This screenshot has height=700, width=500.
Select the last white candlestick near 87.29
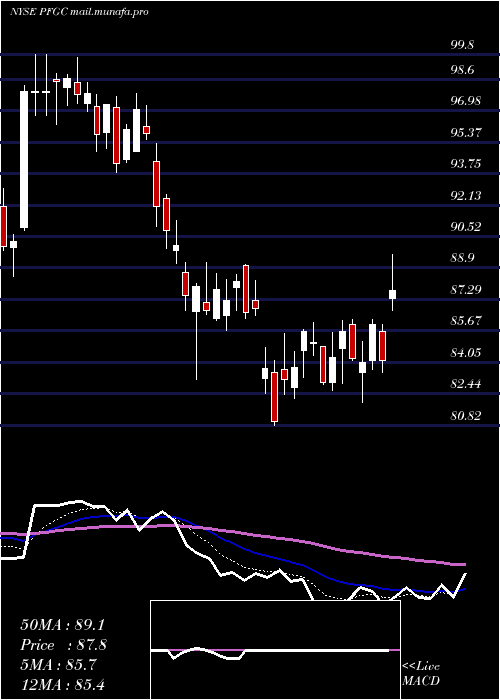(x=392, y=294)
